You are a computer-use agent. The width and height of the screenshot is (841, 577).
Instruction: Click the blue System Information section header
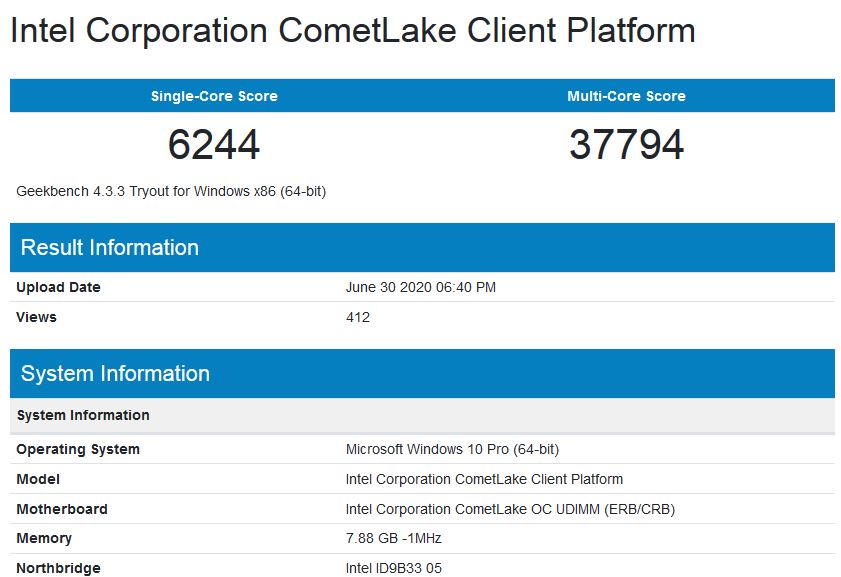(x=115, y=374)
